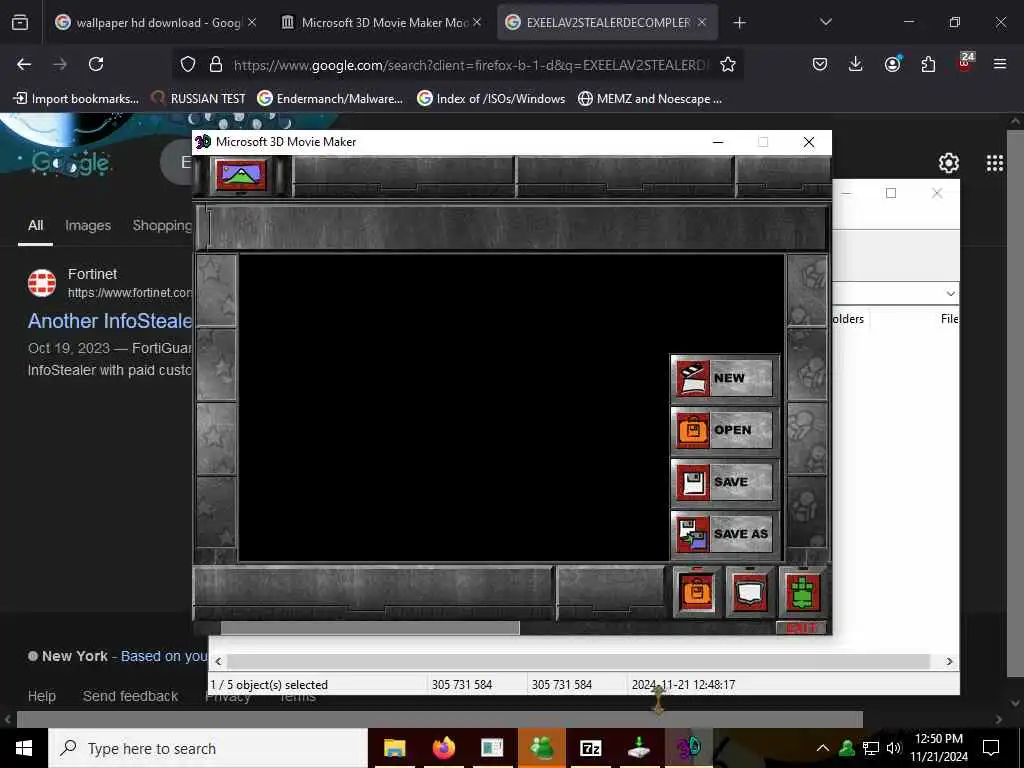The width and height of the screenshot is (1024, 768).
Task: Click the 3D Movie Maker bottom scrubber slider
Action: 370,628
